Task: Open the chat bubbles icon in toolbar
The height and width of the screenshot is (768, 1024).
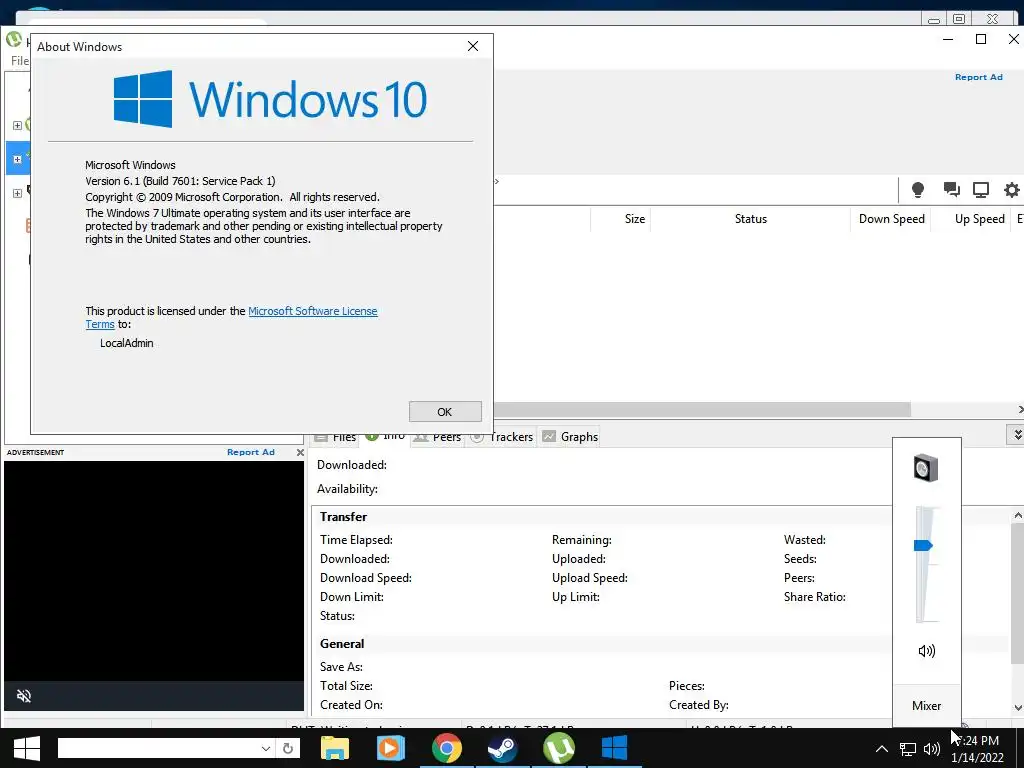Action: click(x=951, y=190)
